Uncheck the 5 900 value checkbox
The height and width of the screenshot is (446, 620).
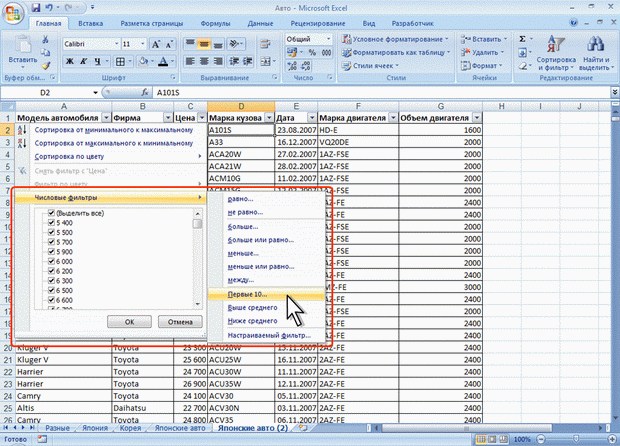tap(51, 251)
